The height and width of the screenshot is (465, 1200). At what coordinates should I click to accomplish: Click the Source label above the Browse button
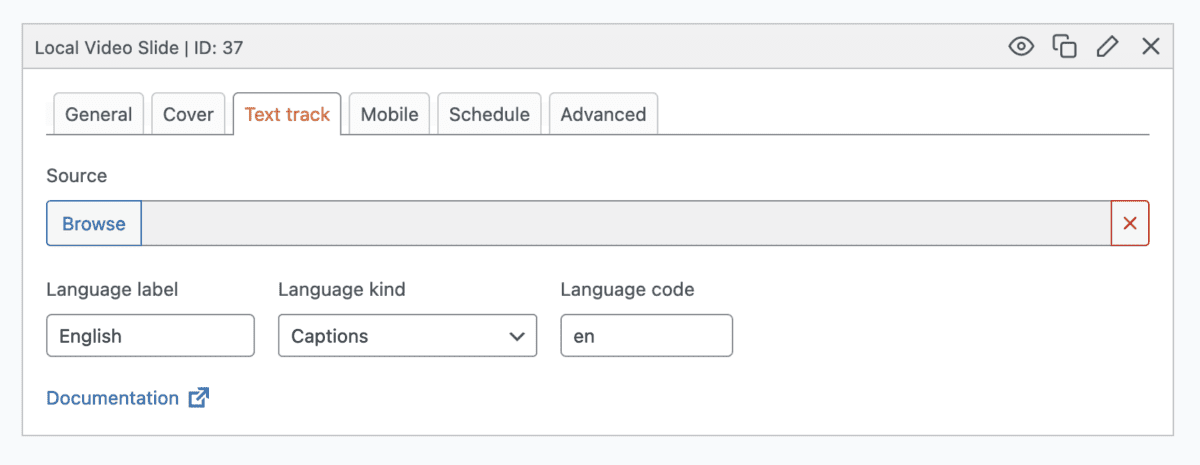76,176
